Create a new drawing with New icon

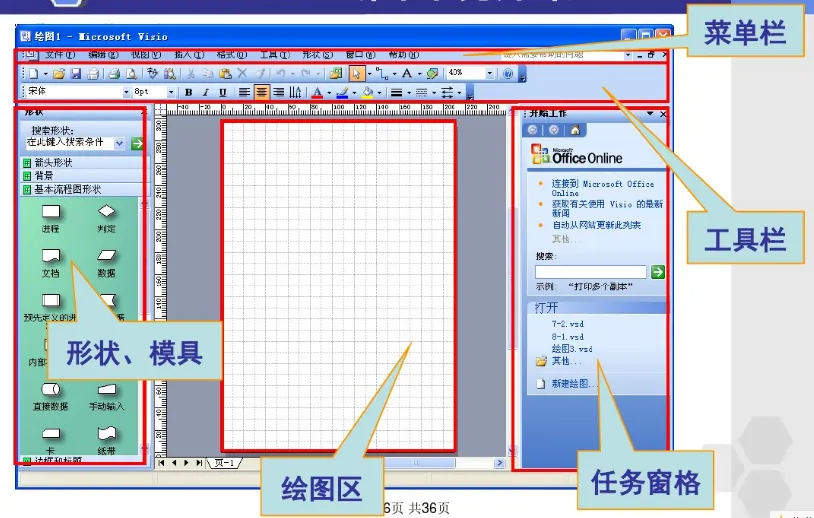click(34, 74)
